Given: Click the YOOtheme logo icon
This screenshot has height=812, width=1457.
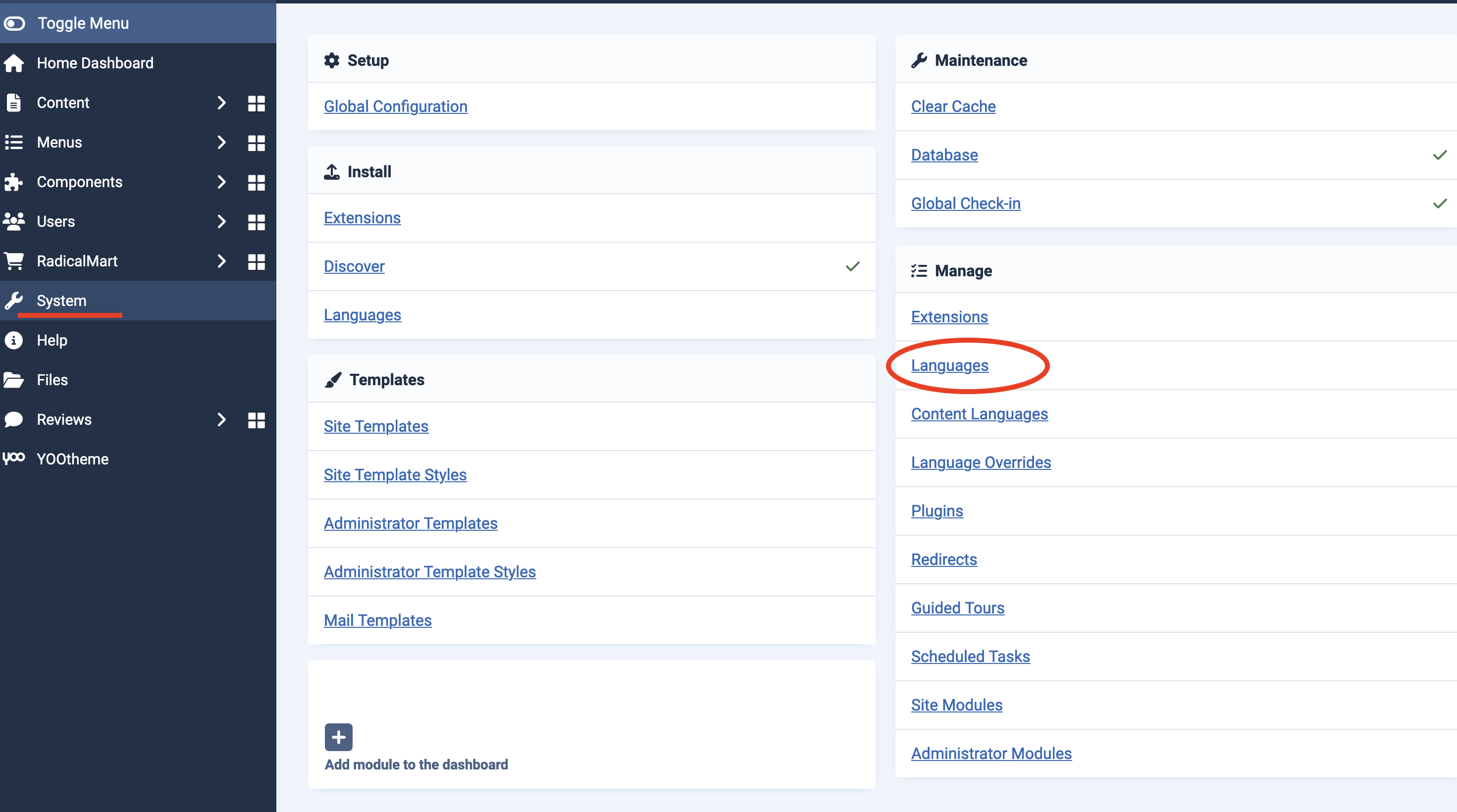Looking at the screenshot, I should pyautogui.click(x=14, y=458).
